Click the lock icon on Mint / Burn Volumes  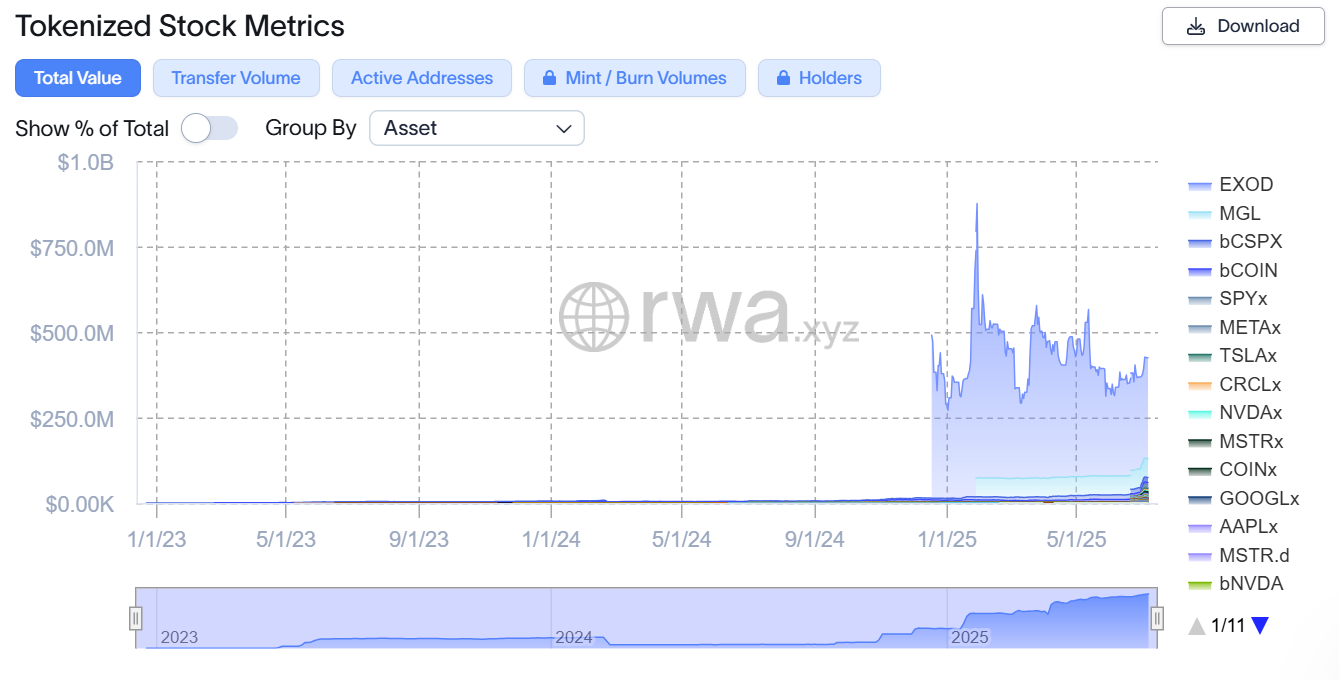pos(549,78)
